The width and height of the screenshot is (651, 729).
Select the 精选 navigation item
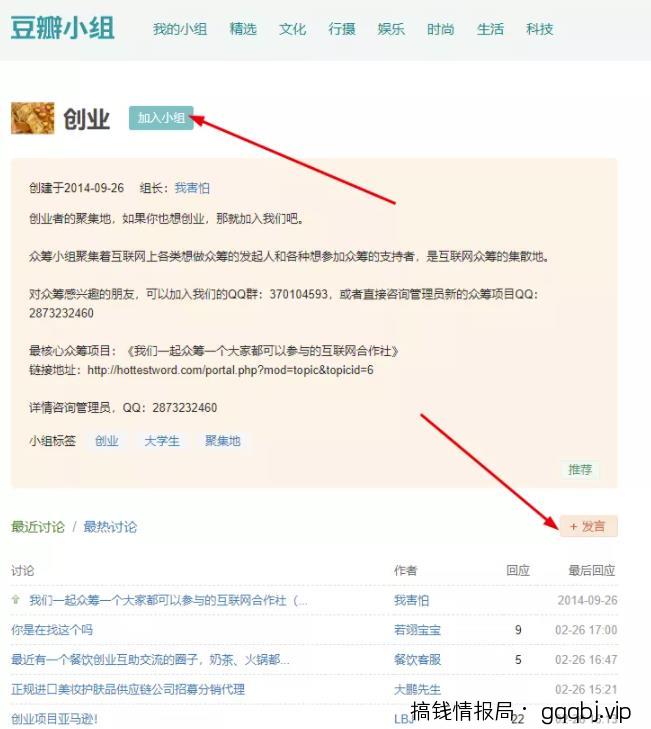243,29
